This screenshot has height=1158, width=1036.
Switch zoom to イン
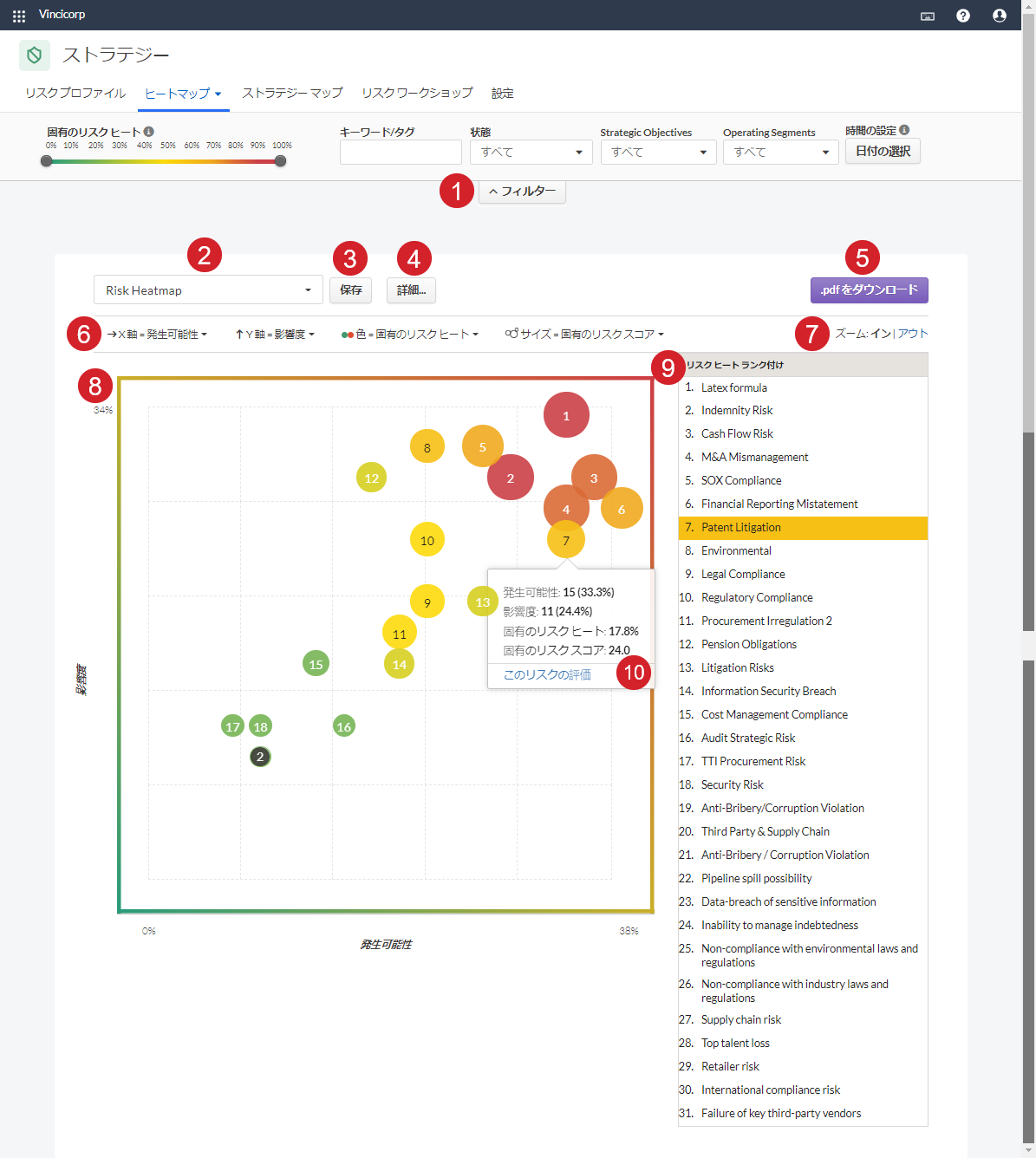880,334
